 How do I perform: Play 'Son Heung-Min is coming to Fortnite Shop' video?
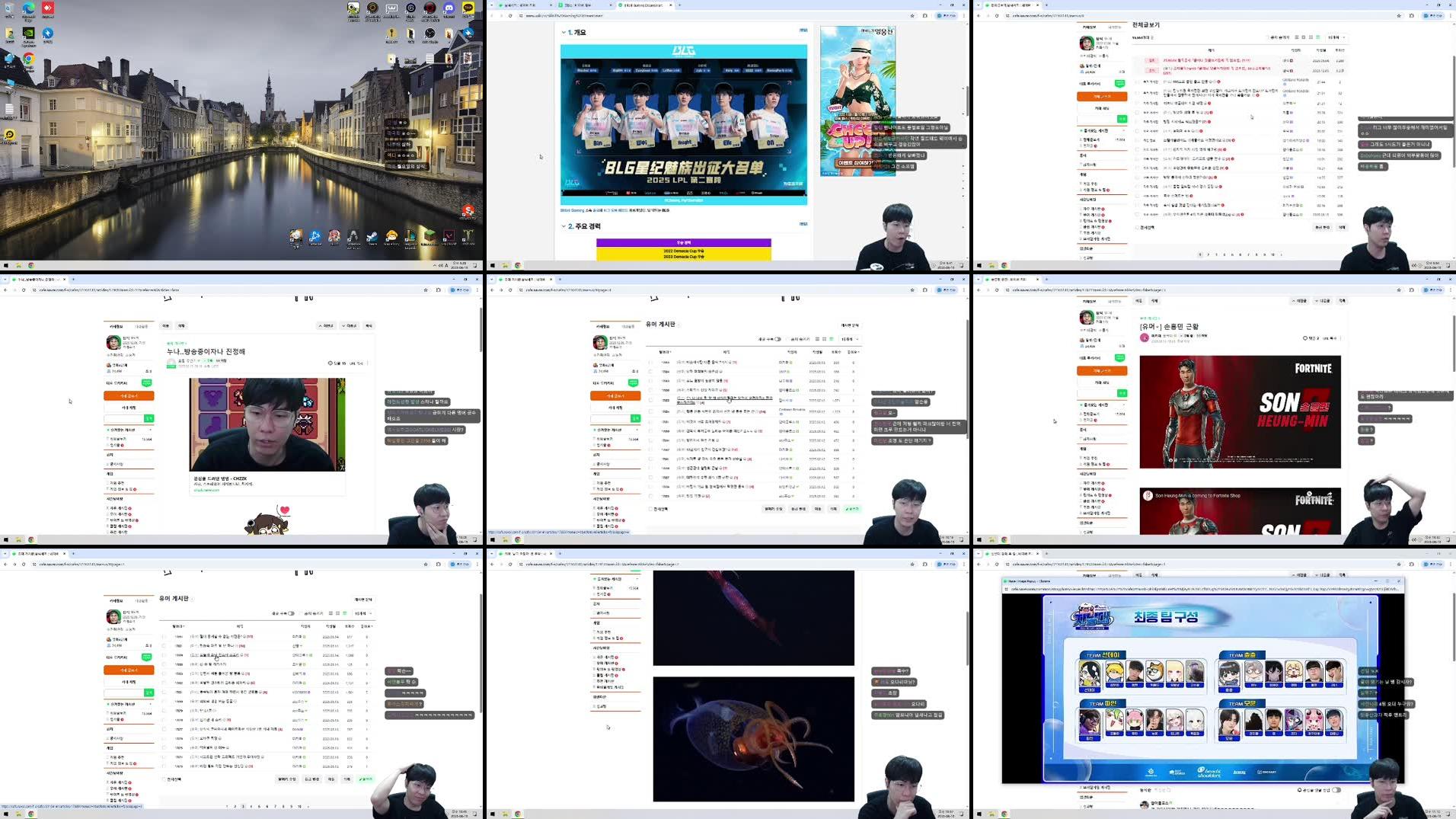[1240, 510]
